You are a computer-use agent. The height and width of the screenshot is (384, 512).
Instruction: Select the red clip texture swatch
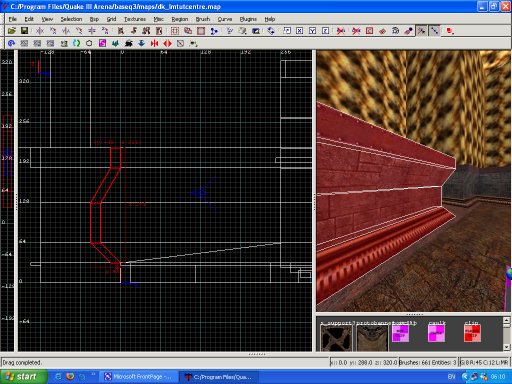coord(472,334)
